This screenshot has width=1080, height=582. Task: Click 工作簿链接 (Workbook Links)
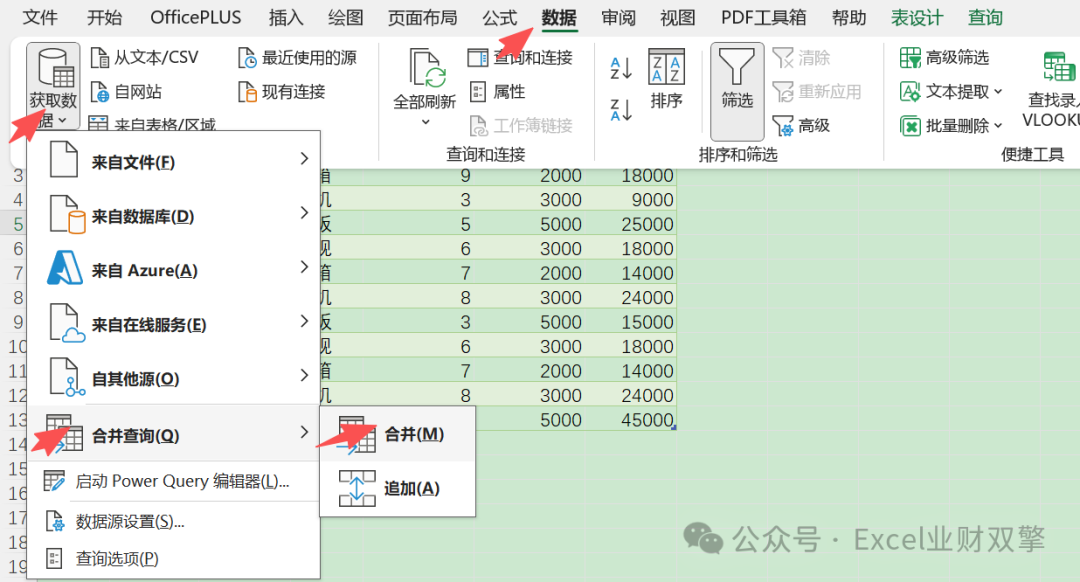(521, 125)
